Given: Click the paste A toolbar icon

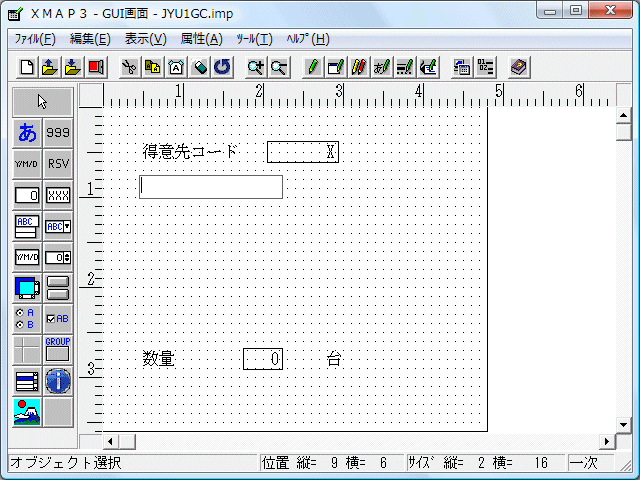Looking at the screenshot, I should pos(176,67).
